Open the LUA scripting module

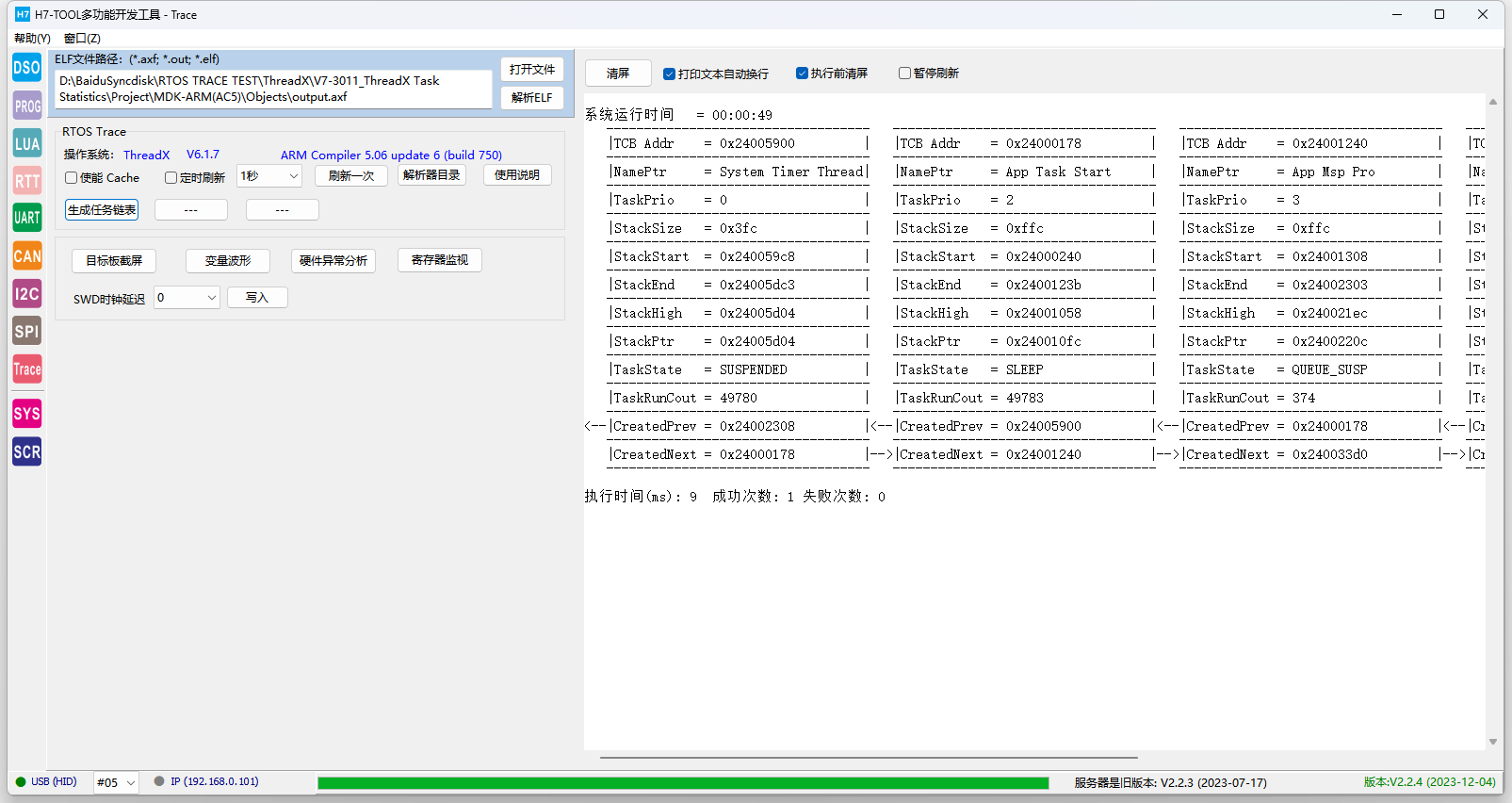tap(26, 143)
